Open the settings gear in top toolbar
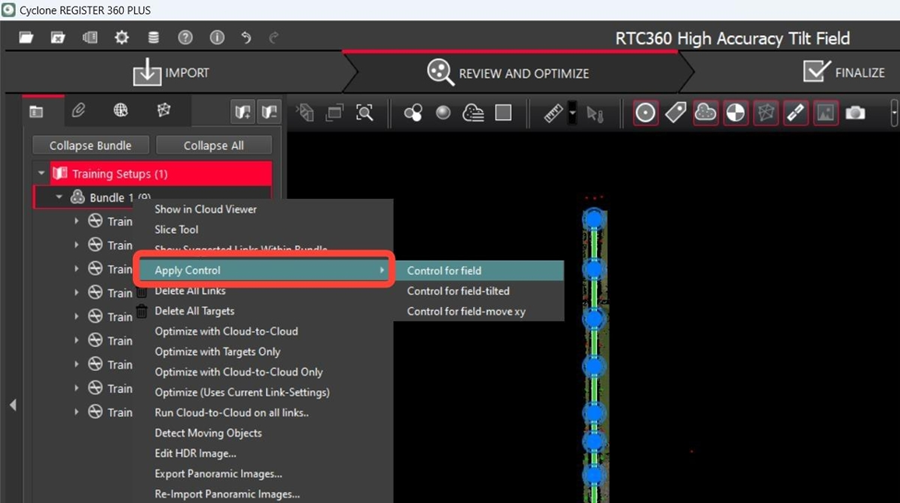The image size is (900, 503). (121, 38)
